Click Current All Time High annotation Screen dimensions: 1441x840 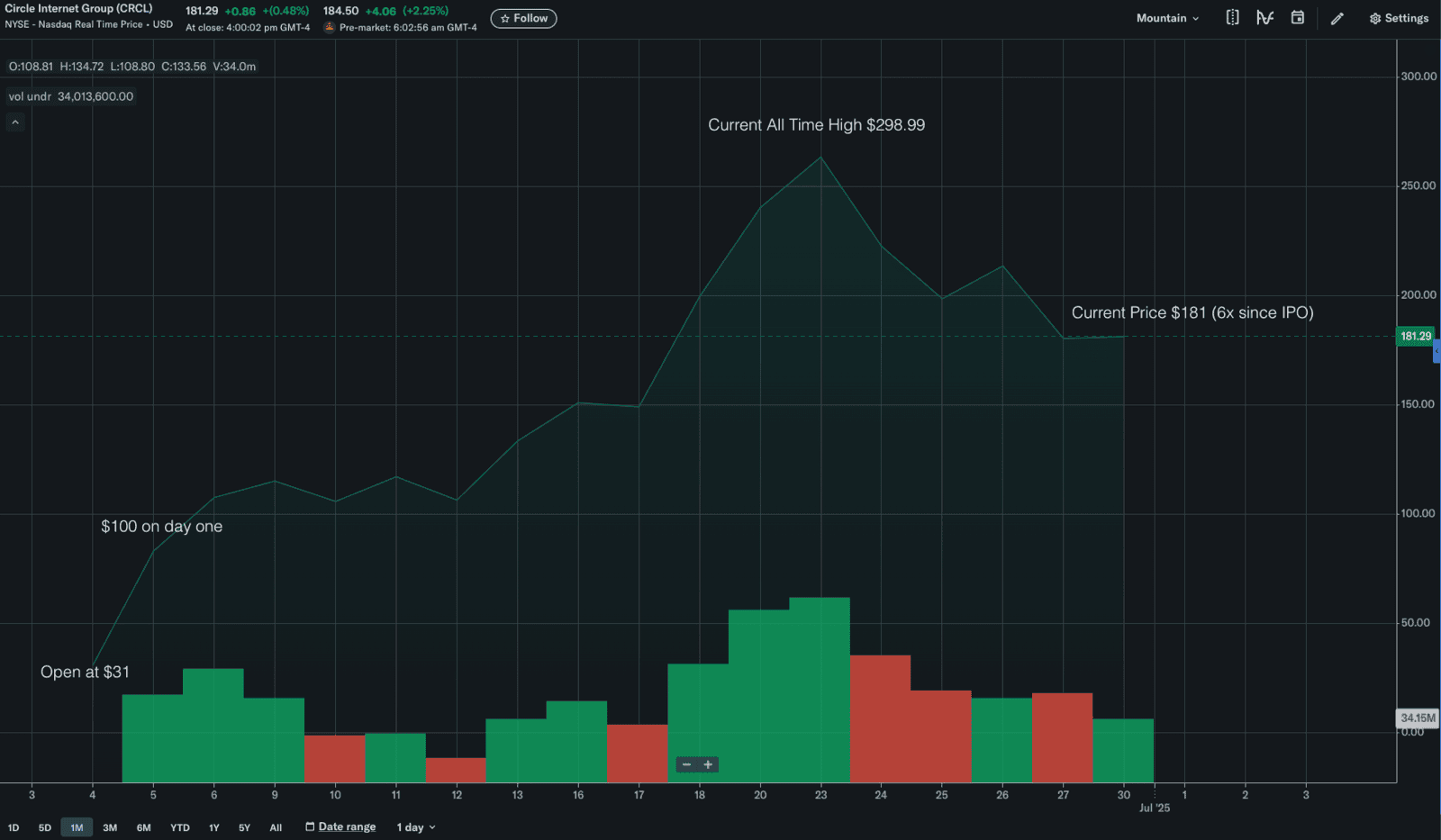point(816,125)
